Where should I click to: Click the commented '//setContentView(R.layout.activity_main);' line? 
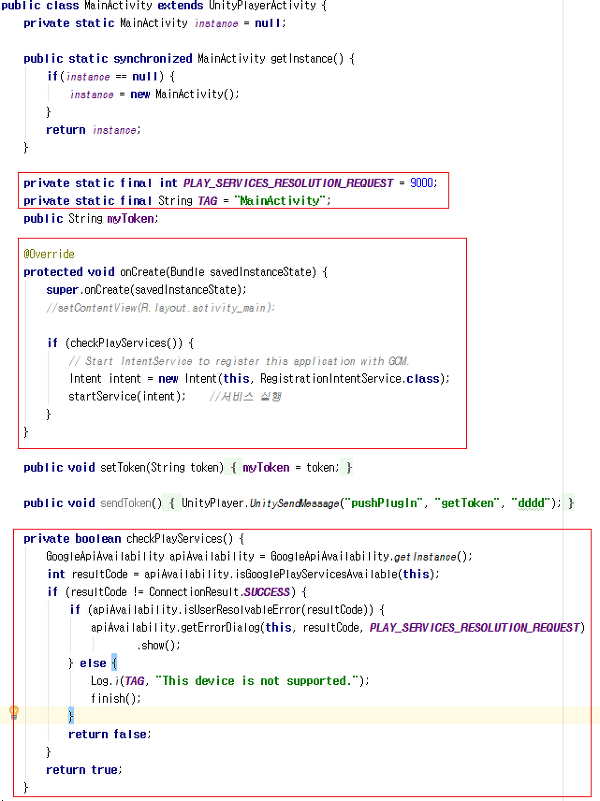point(160,308)
